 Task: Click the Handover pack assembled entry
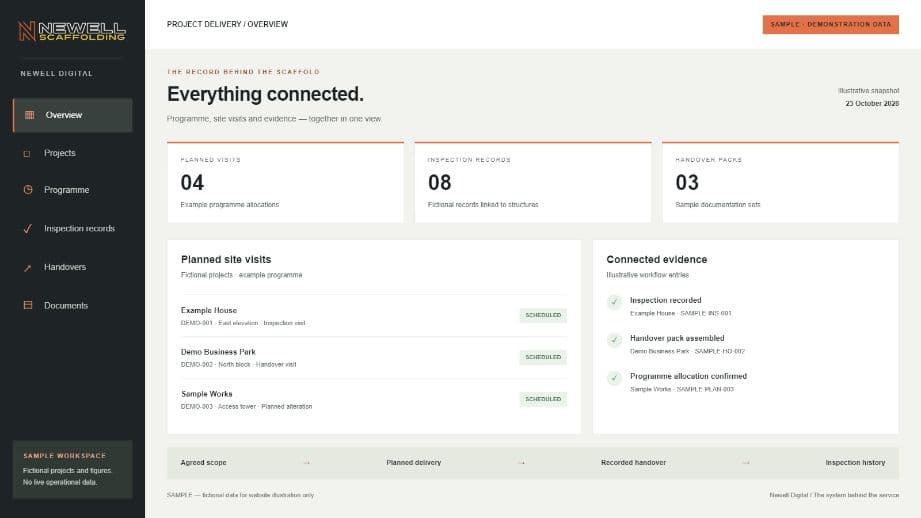coord(676,344)
